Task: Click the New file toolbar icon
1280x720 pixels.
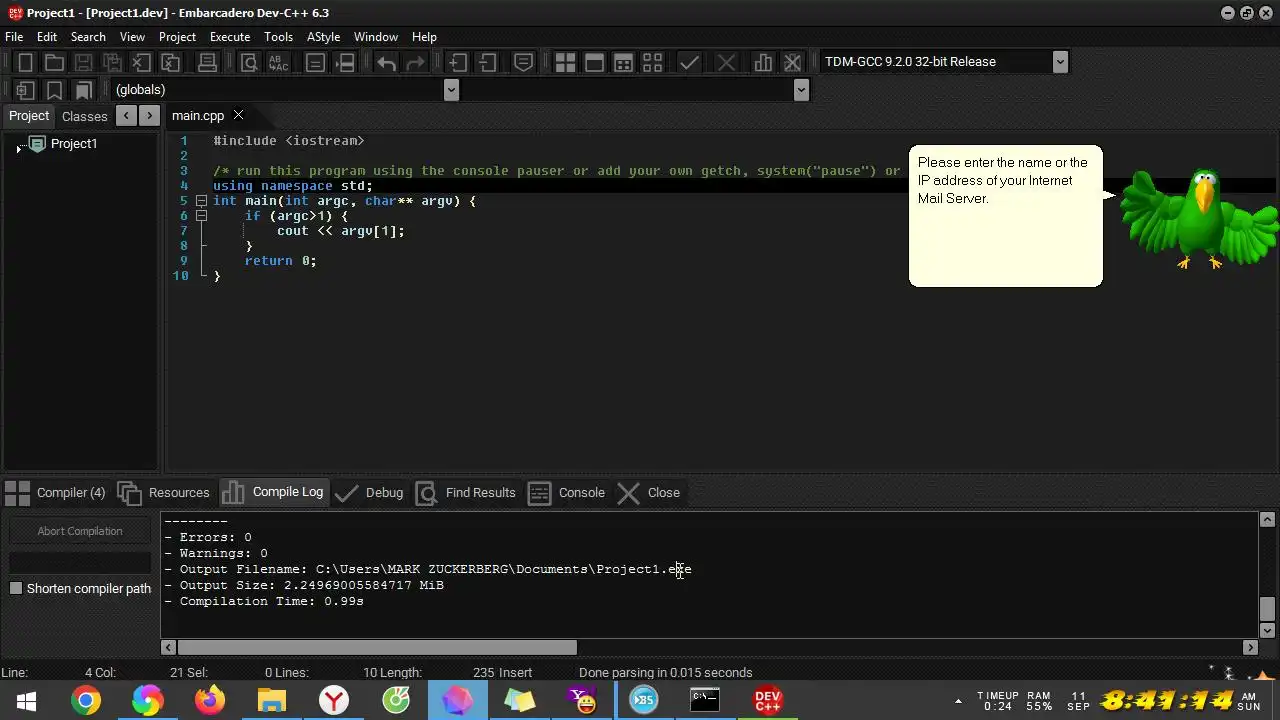Action: point(26,62)
